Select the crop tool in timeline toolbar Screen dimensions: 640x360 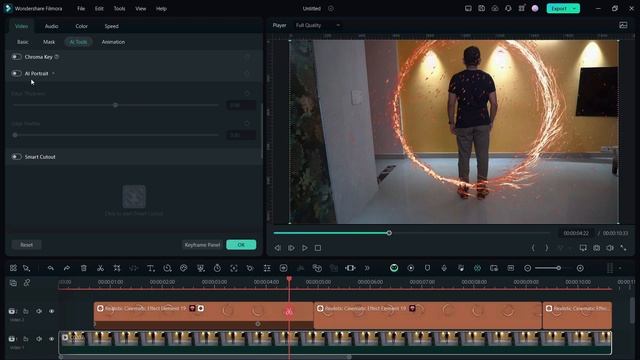coord(117,268)
